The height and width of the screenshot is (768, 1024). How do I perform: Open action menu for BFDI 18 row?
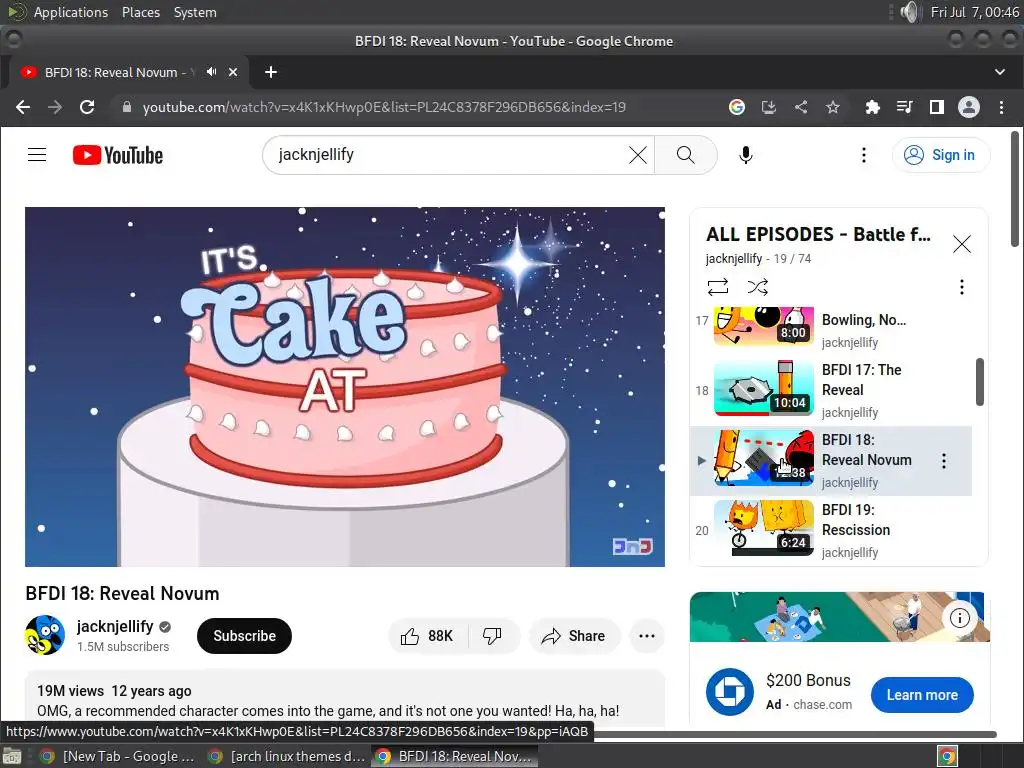(944, 461)
